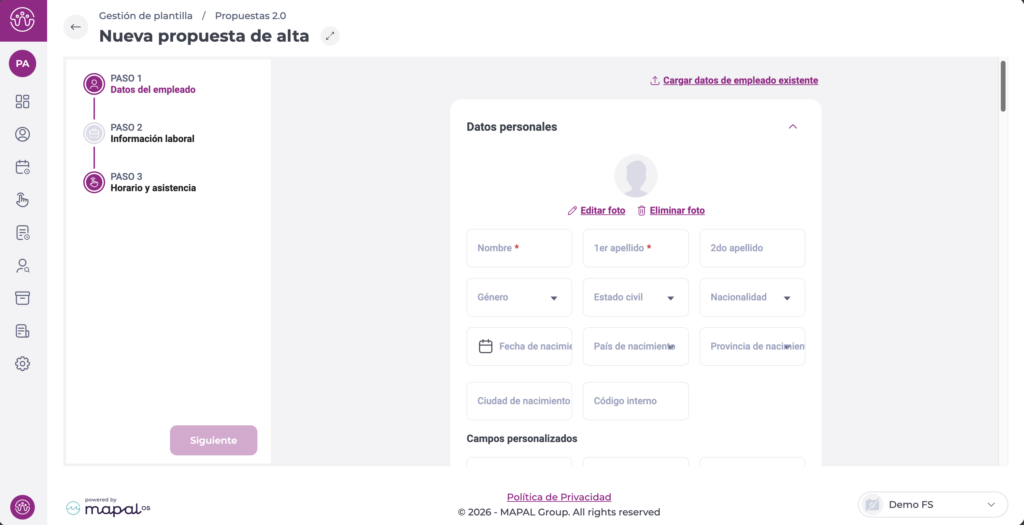The image size is (1024, 525).
Task: Click the back arrow button
Action: click(76, 27)
